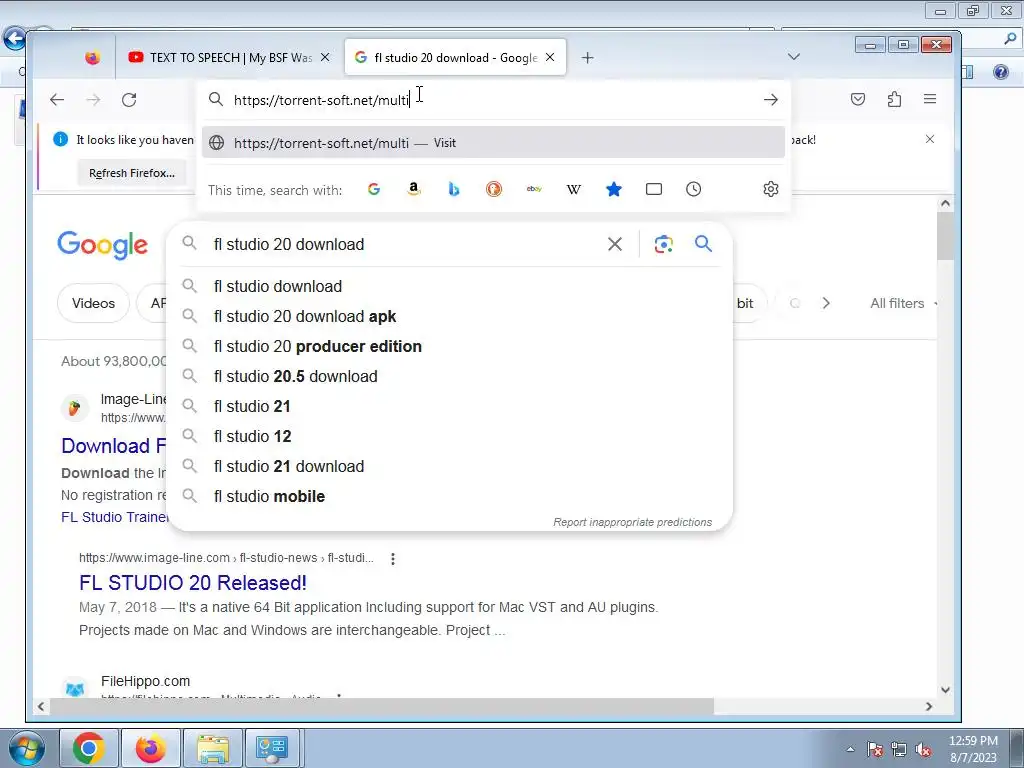The height and width of the screenshot is (768, 1024).
Task: Open the Download F... Image-Line result
Action: [114, 445]
